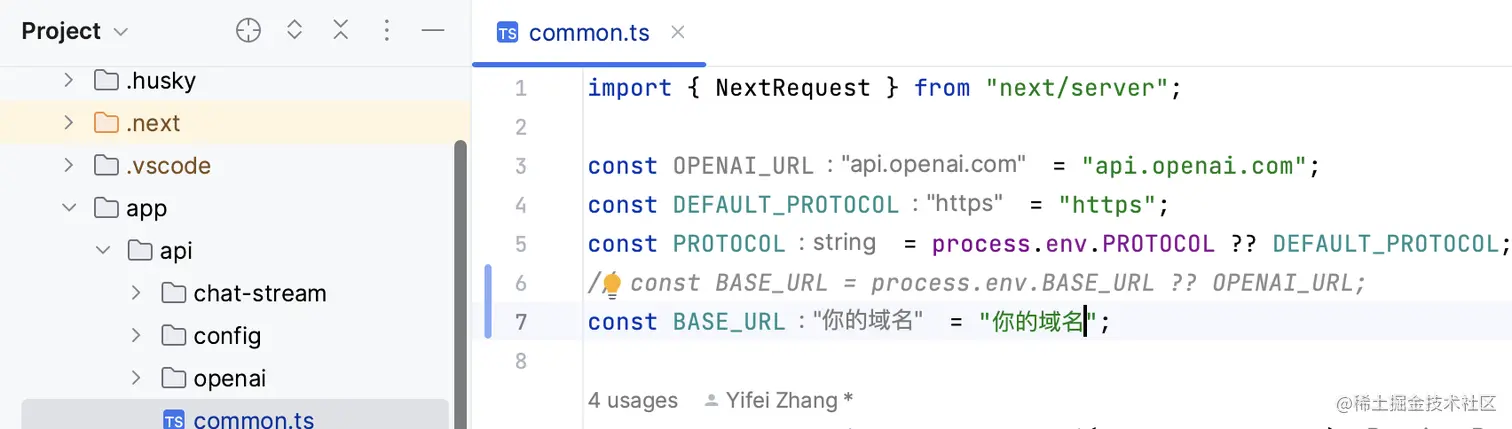Click the Collapse All icon in Project panel
The image size is (1512, 429).
tap(341, 31)
